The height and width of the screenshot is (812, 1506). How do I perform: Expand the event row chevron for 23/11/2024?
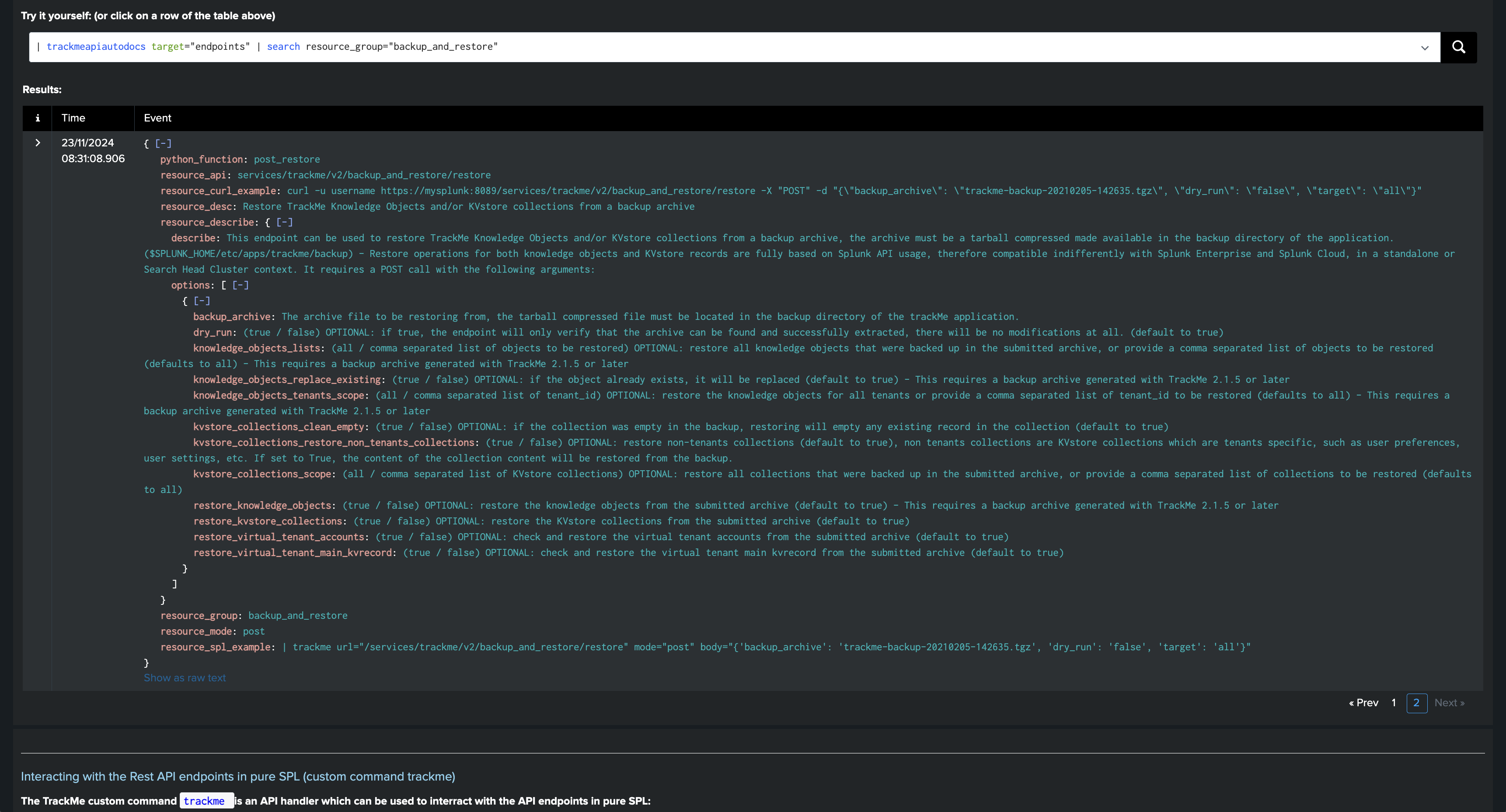tap(38, 143)
